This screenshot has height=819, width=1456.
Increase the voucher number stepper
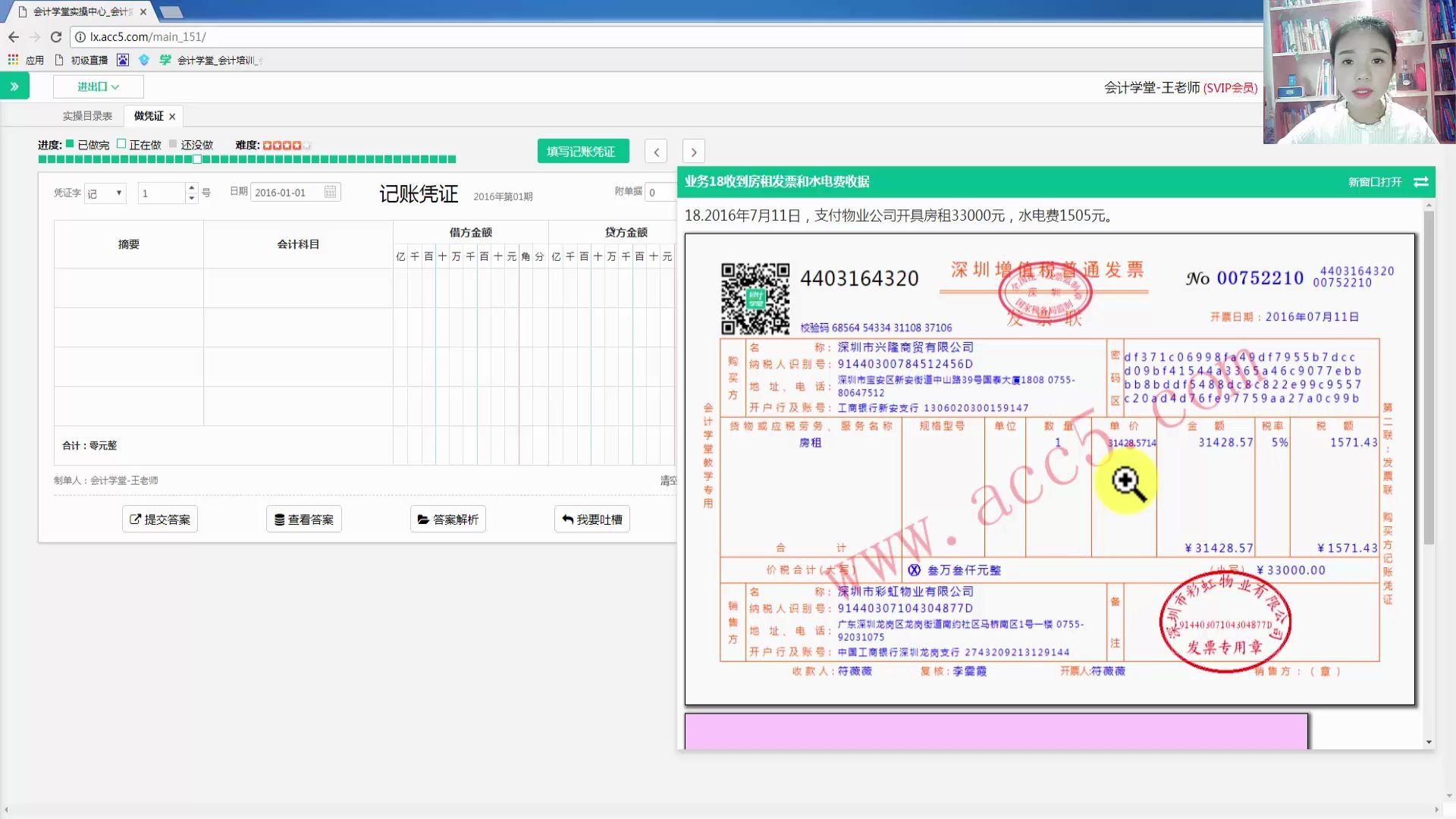point(192,188)
